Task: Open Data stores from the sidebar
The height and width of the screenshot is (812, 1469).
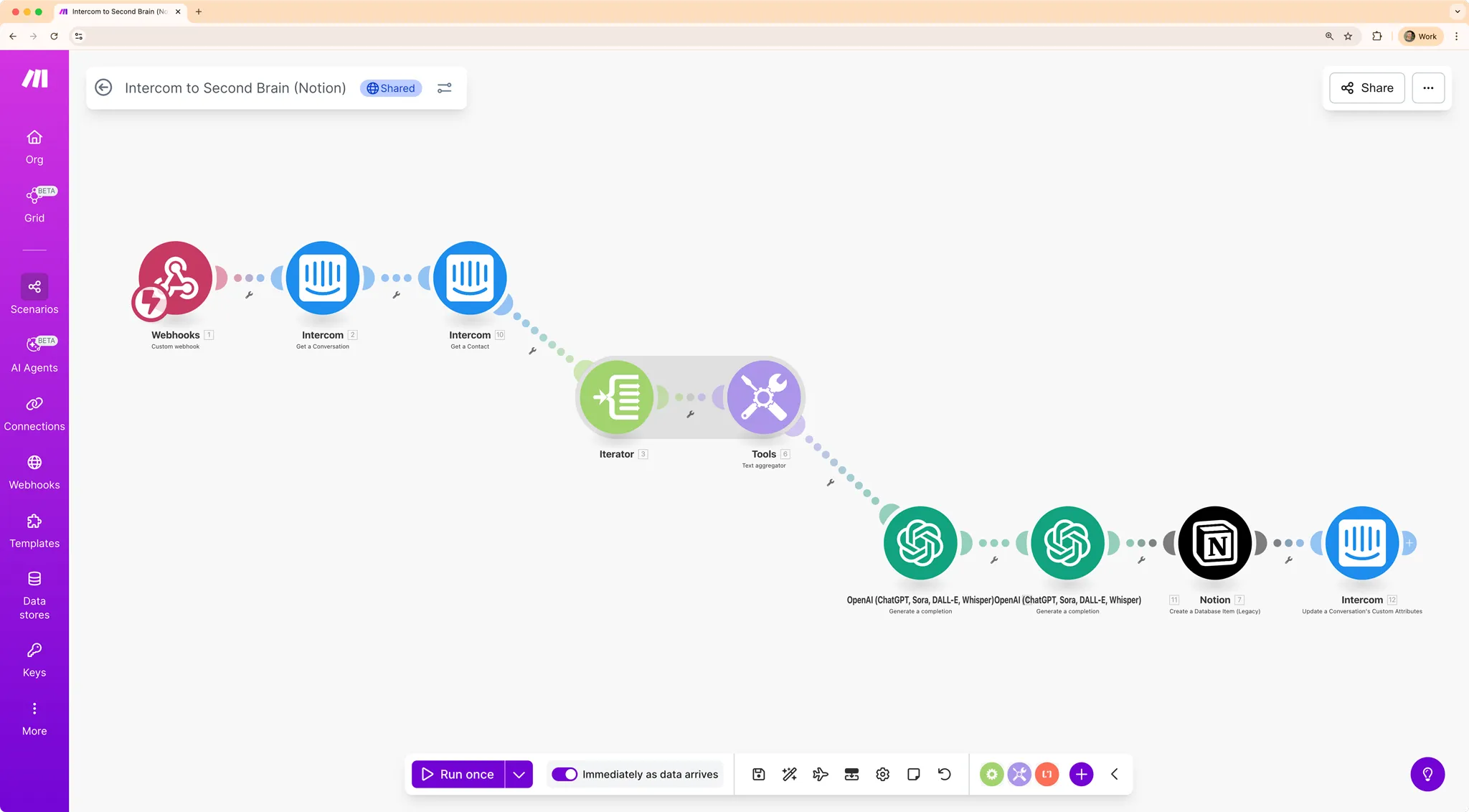Action: [34, 590]
